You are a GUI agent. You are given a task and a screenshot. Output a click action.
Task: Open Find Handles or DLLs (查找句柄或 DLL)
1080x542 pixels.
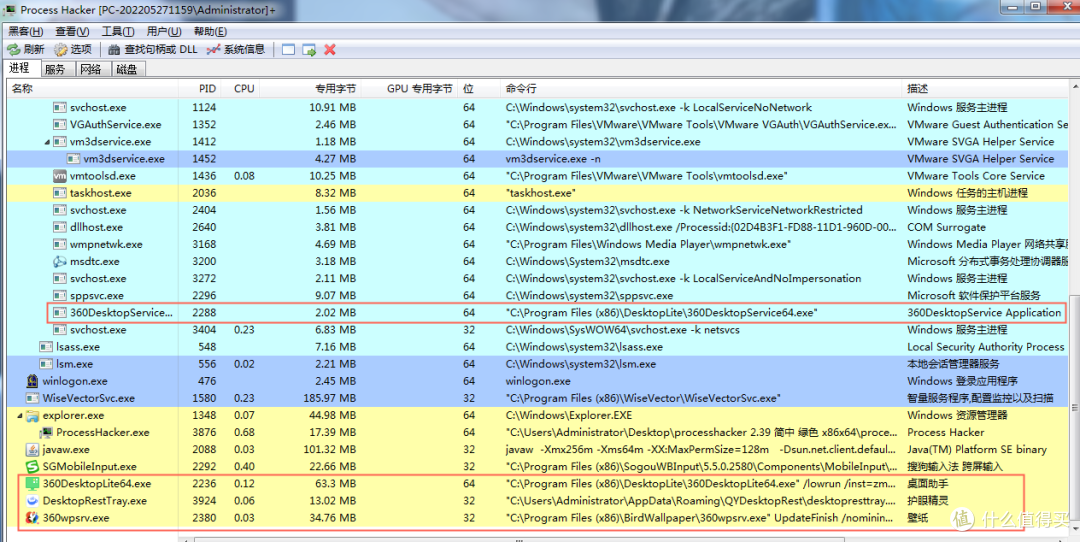[x=152, y=50]
